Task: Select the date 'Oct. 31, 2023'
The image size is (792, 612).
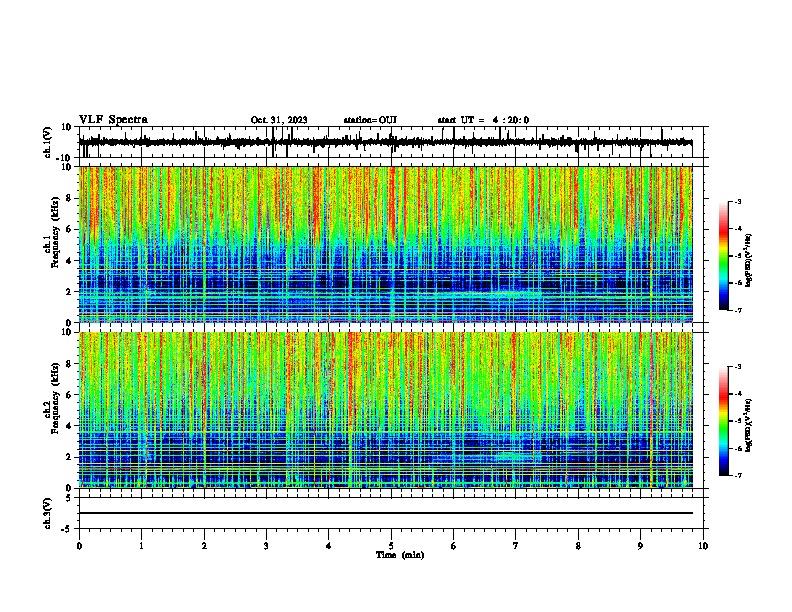Action: click(x=279, y=120)
